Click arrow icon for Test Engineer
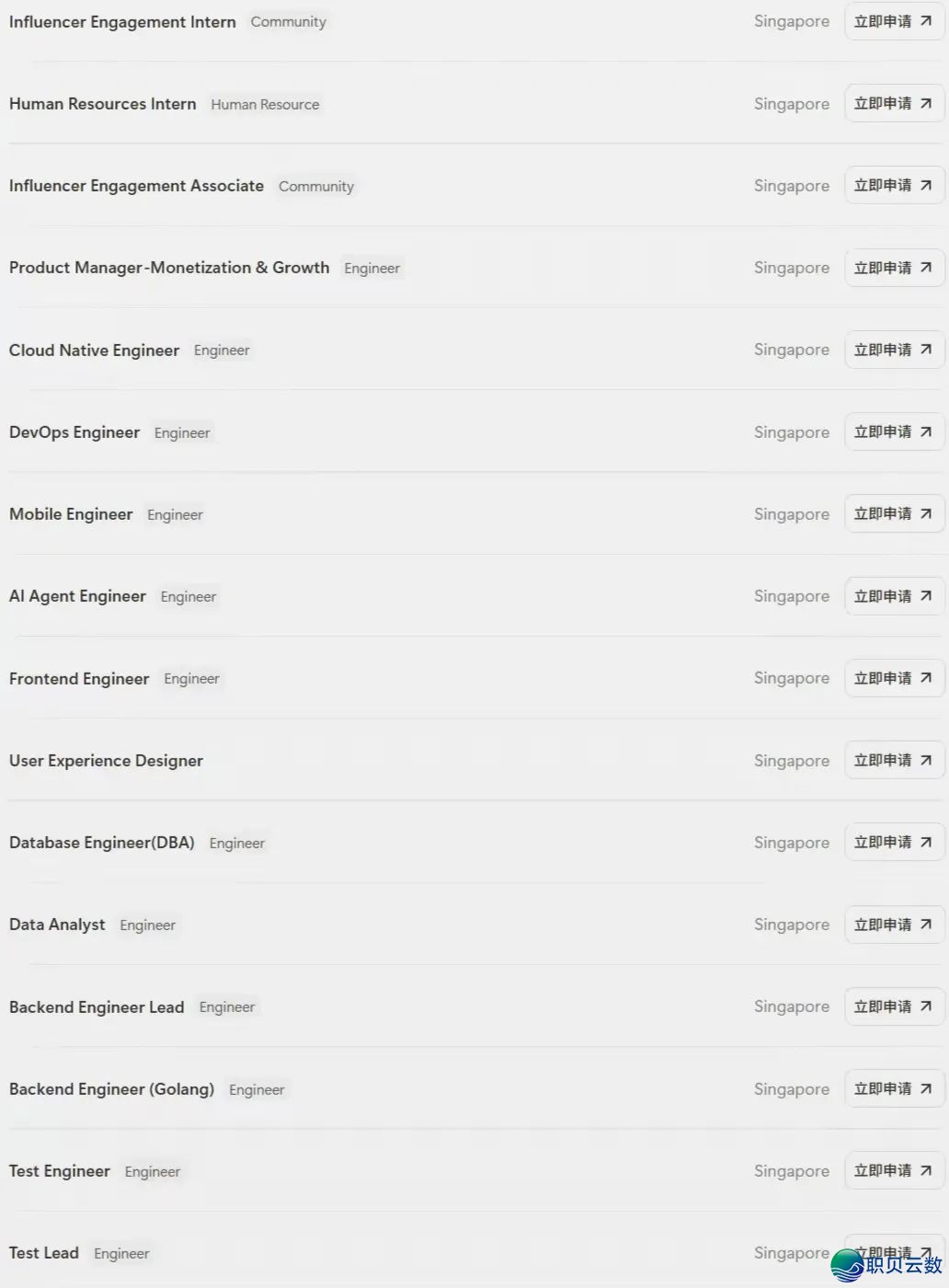The width and height of the screenshot is (949, 1288). pyautogui.click(x=926, y=1171)
